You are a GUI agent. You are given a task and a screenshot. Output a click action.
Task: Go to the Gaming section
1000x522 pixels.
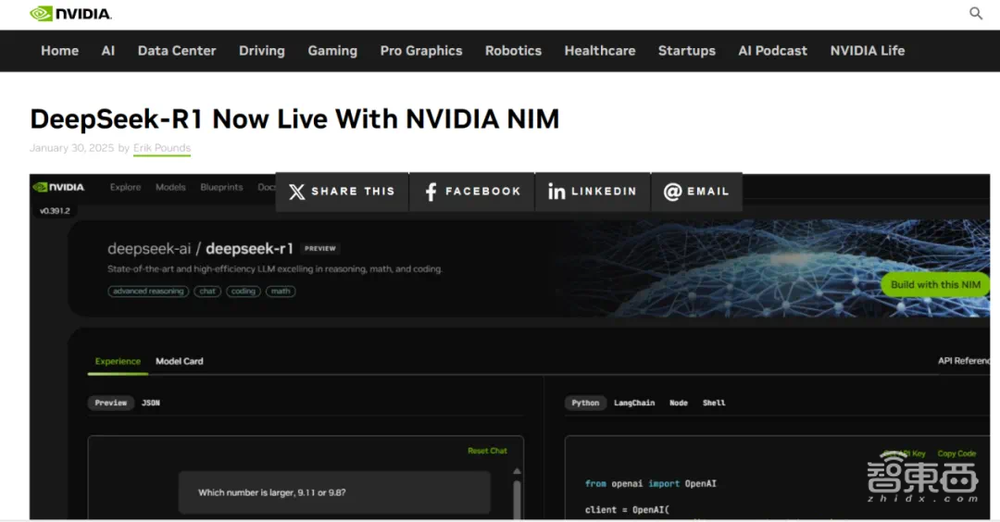pyautogui.click(x=332, y=51)
